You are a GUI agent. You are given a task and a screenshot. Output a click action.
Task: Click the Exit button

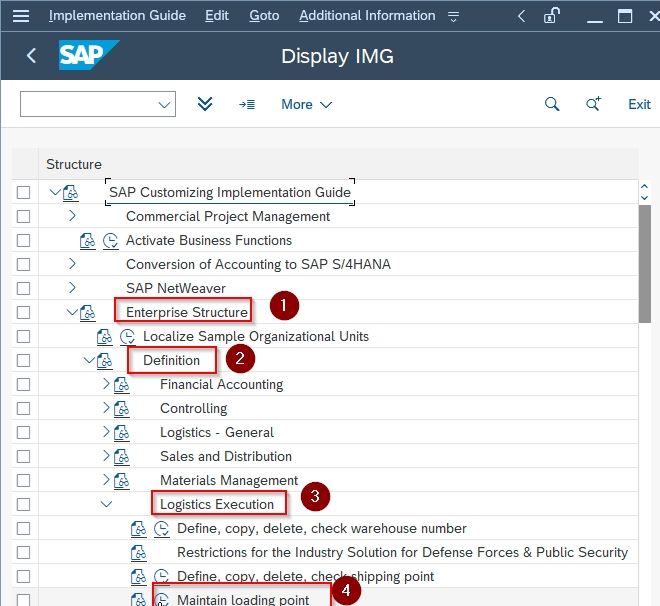point(639,104)
